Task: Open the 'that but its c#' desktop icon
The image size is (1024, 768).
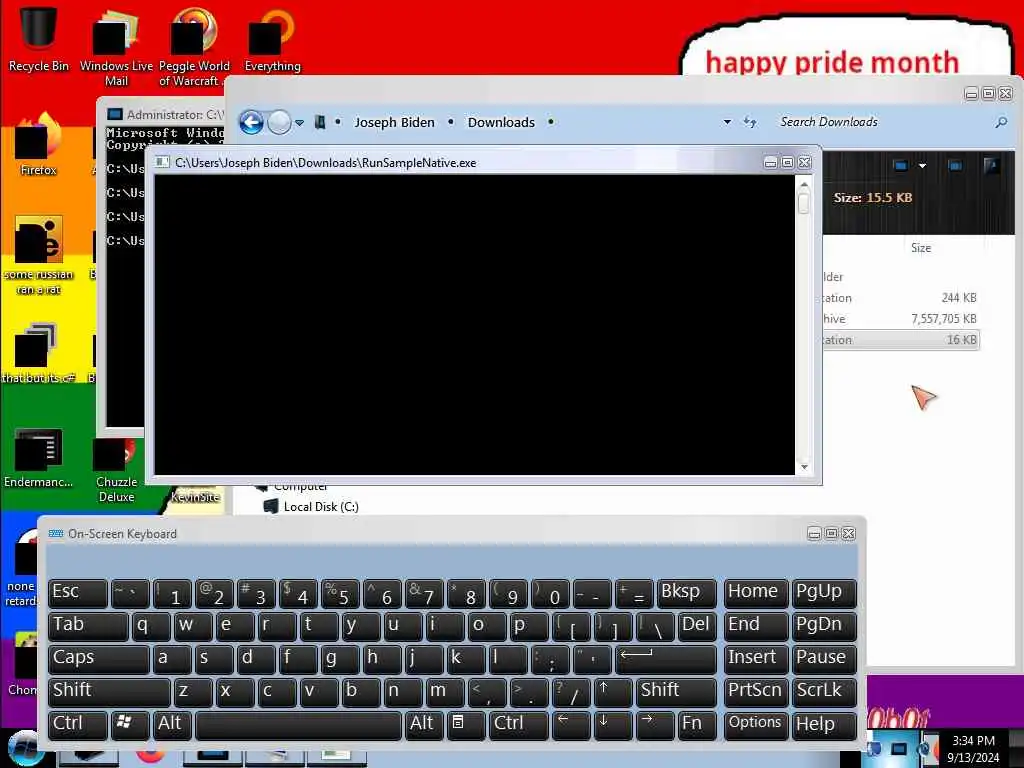Action: 38,353
